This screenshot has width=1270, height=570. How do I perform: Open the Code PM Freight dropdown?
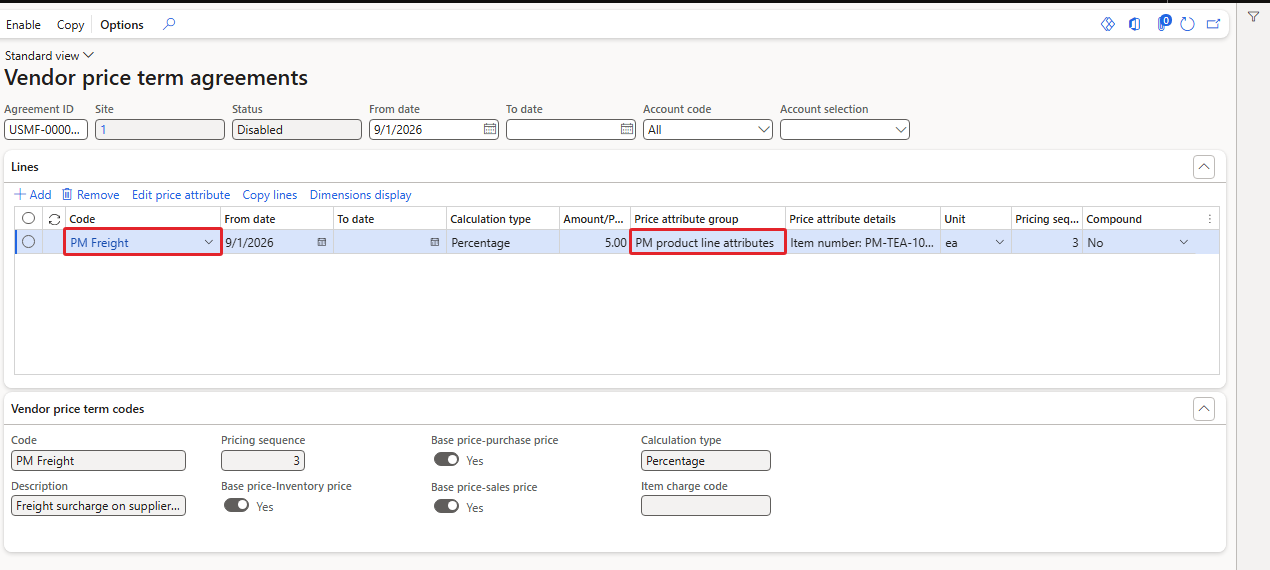click(209, 242)
